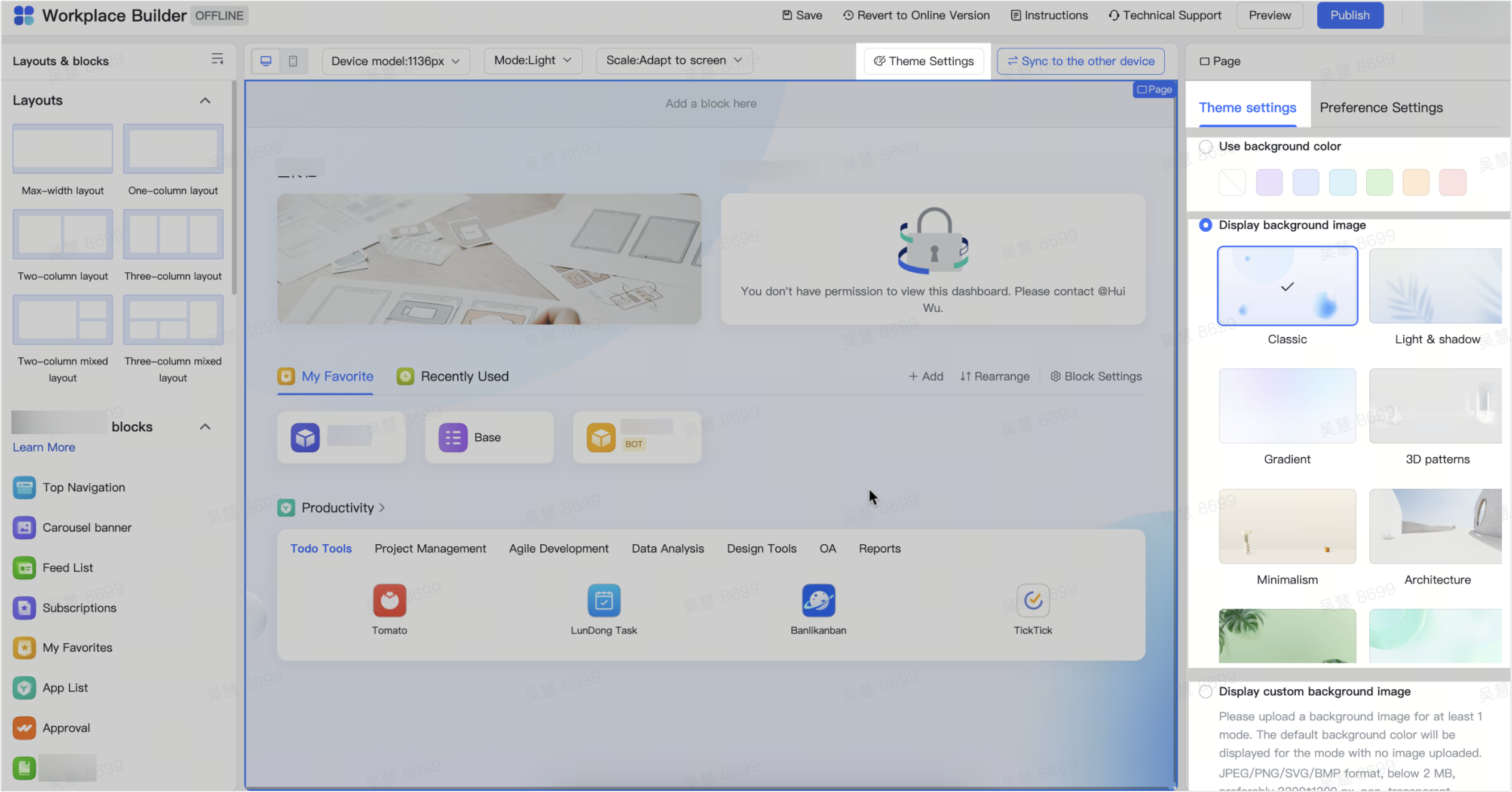The height and width of the screenshot is (792, 1512).
Task: Select Display background image option
Action: point(1205,225)
